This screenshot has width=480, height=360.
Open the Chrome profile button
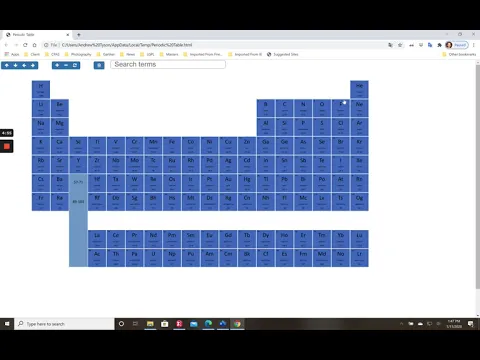coord(457,45)
